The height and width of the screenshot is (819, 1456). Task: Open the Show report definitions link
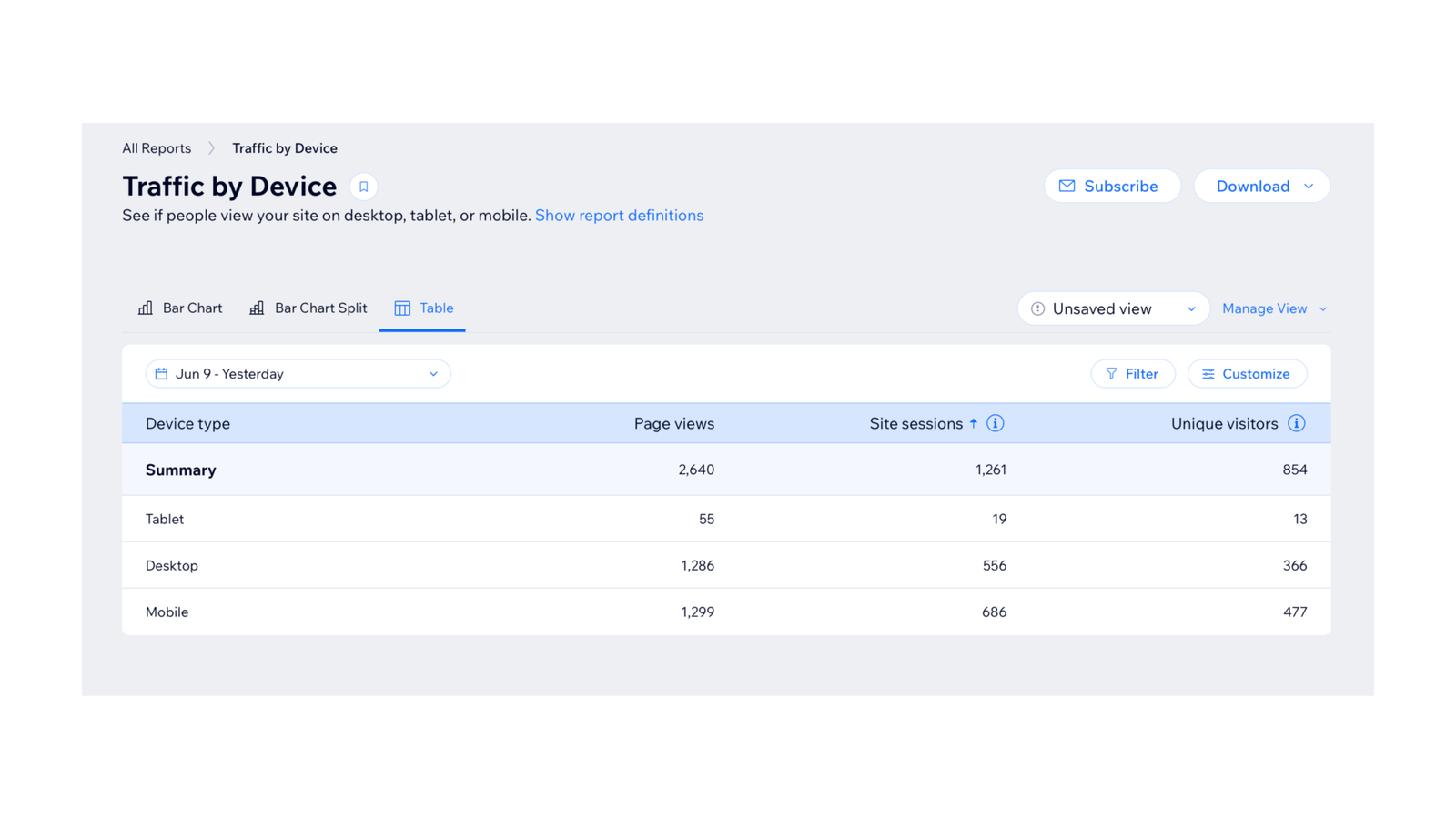pos(619,215)
